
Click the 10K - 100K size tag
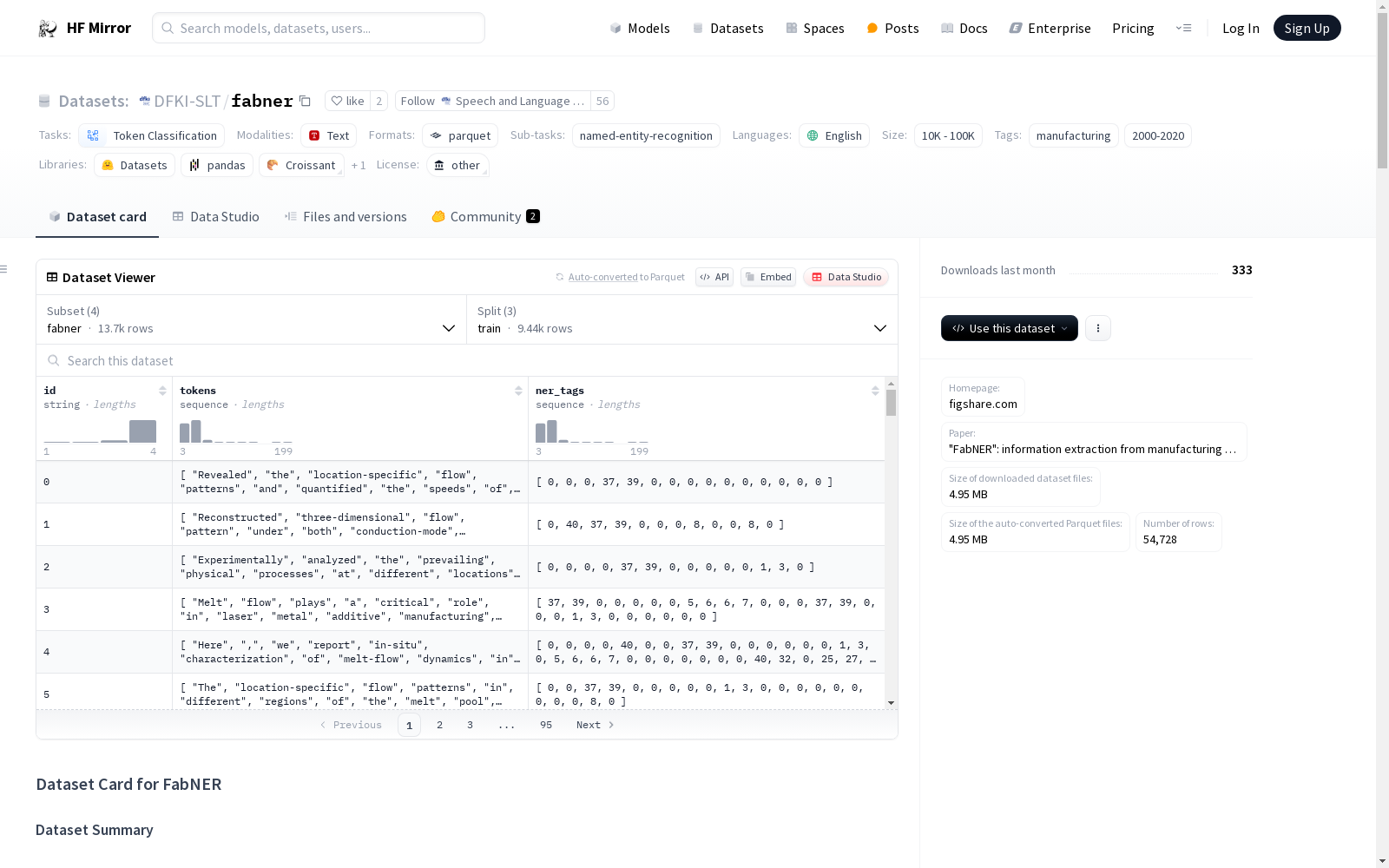click(x=948, y=135)
